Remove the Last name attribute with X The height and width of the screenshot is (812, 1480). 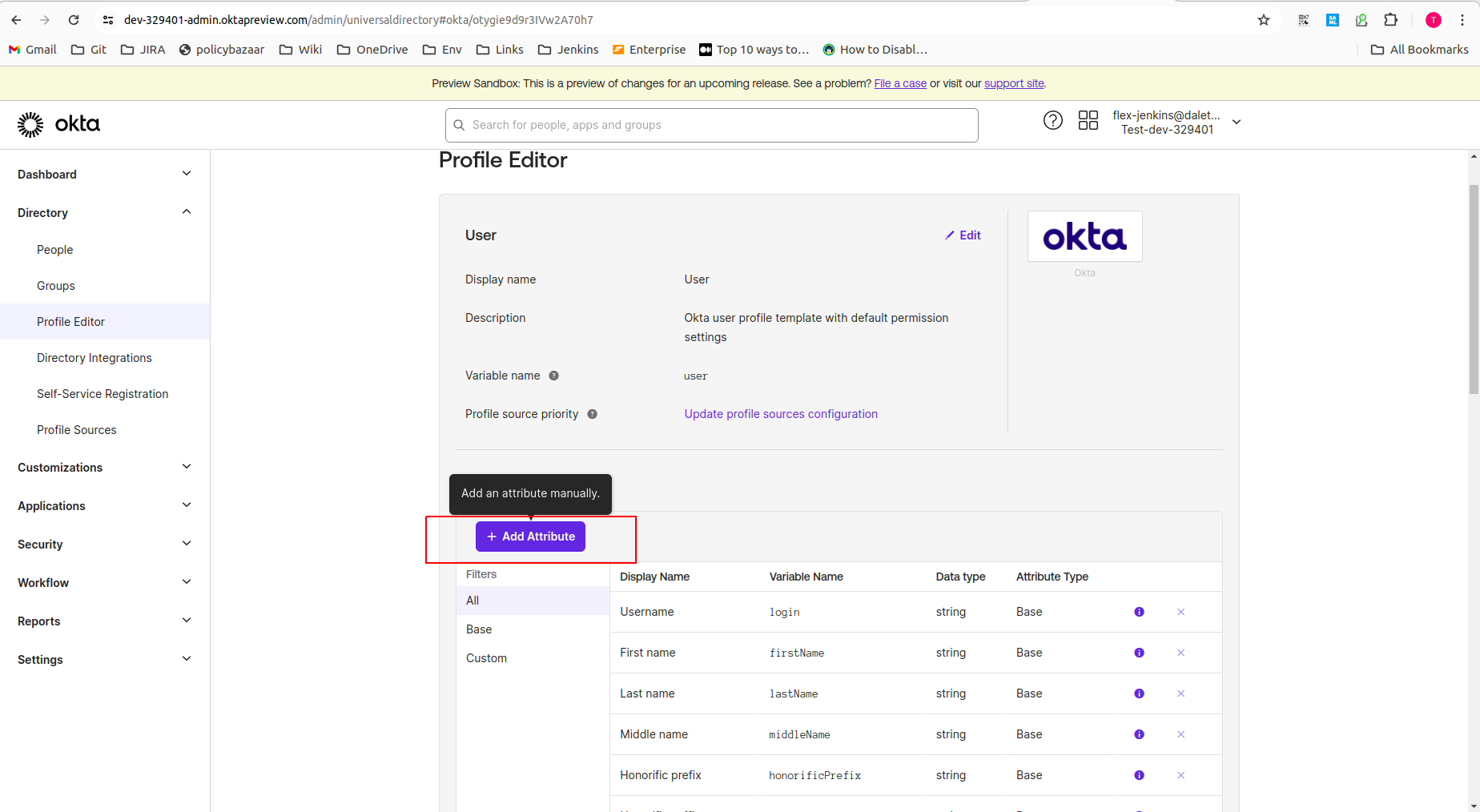click(1180, 693)
